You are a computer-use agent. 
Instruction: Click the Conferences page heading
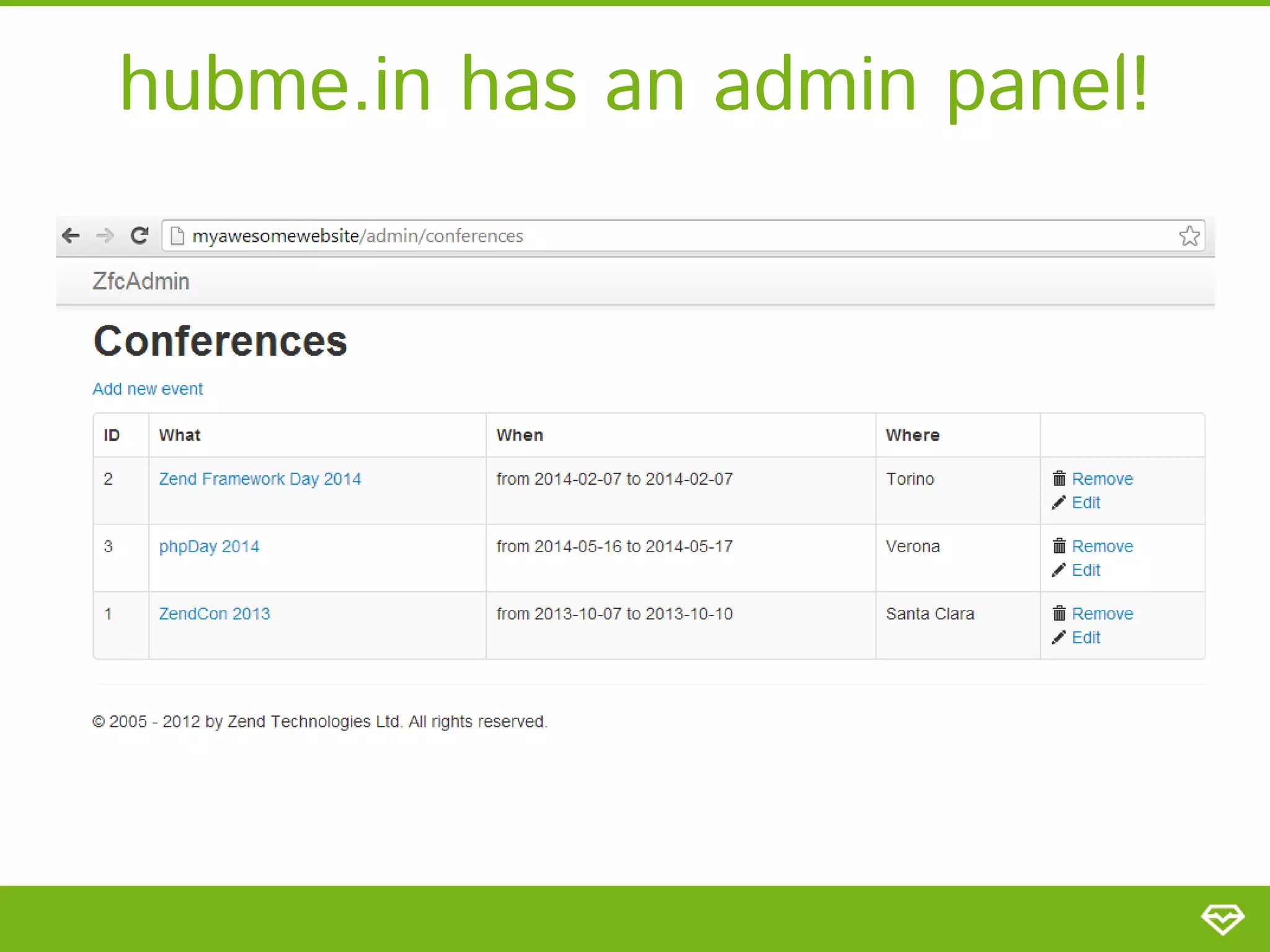point(220,341)
